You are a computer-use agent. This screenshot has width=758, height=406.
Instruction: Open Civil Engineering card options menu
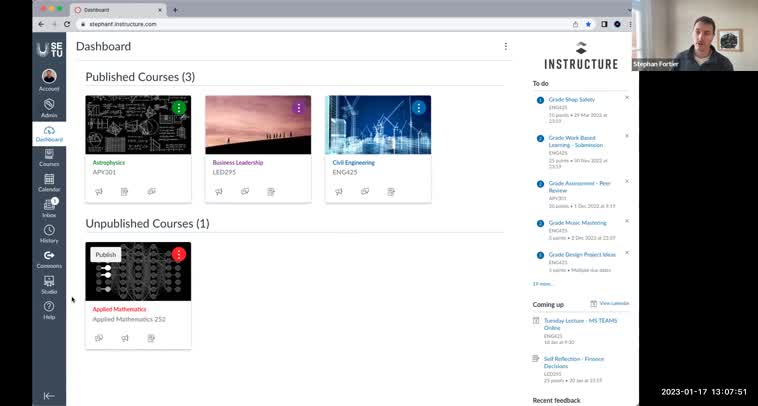tap(419, 108)
